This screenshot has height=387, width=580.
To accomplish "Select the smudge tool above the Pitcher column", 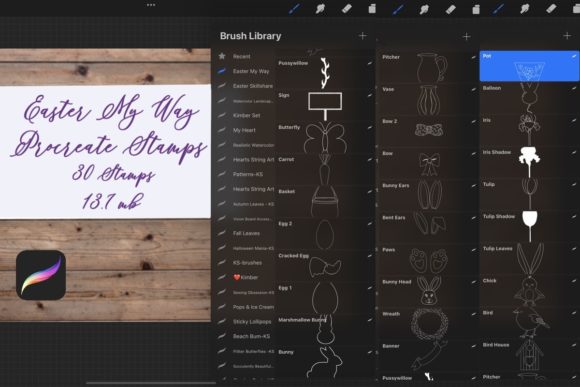I will [424, 9].
